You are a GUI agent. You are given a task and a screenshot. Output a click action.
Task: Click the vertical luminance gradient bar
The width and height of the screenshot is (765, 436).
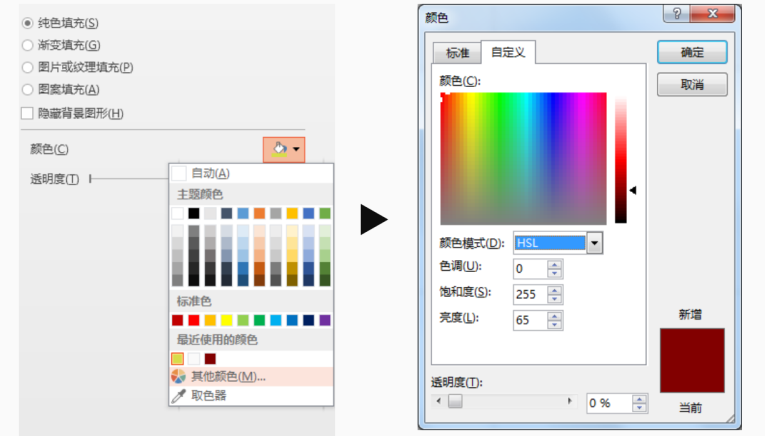tap(621, 160)
